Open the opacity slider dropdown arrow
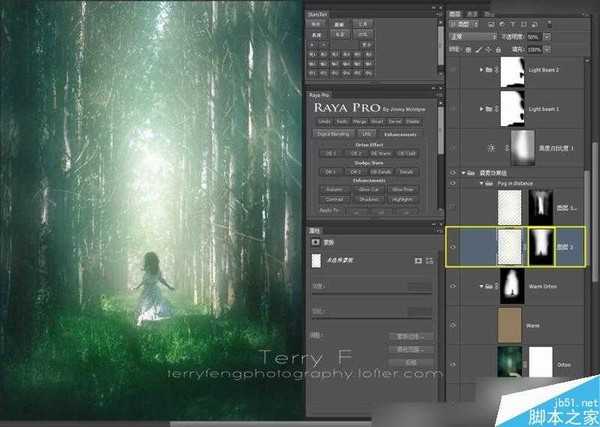Image resolution: width=600 pixels, height=427 pixels. click(547, 37)
